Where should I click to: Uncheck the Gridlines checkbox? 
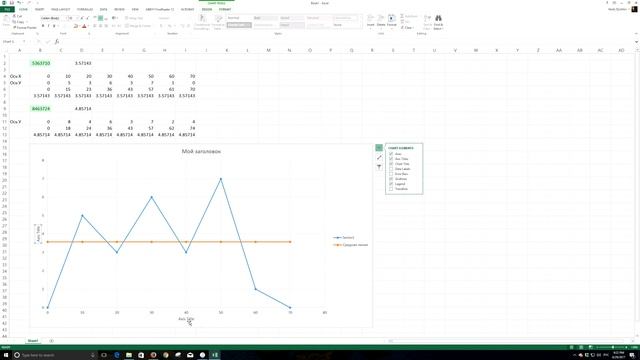(391, 179)
